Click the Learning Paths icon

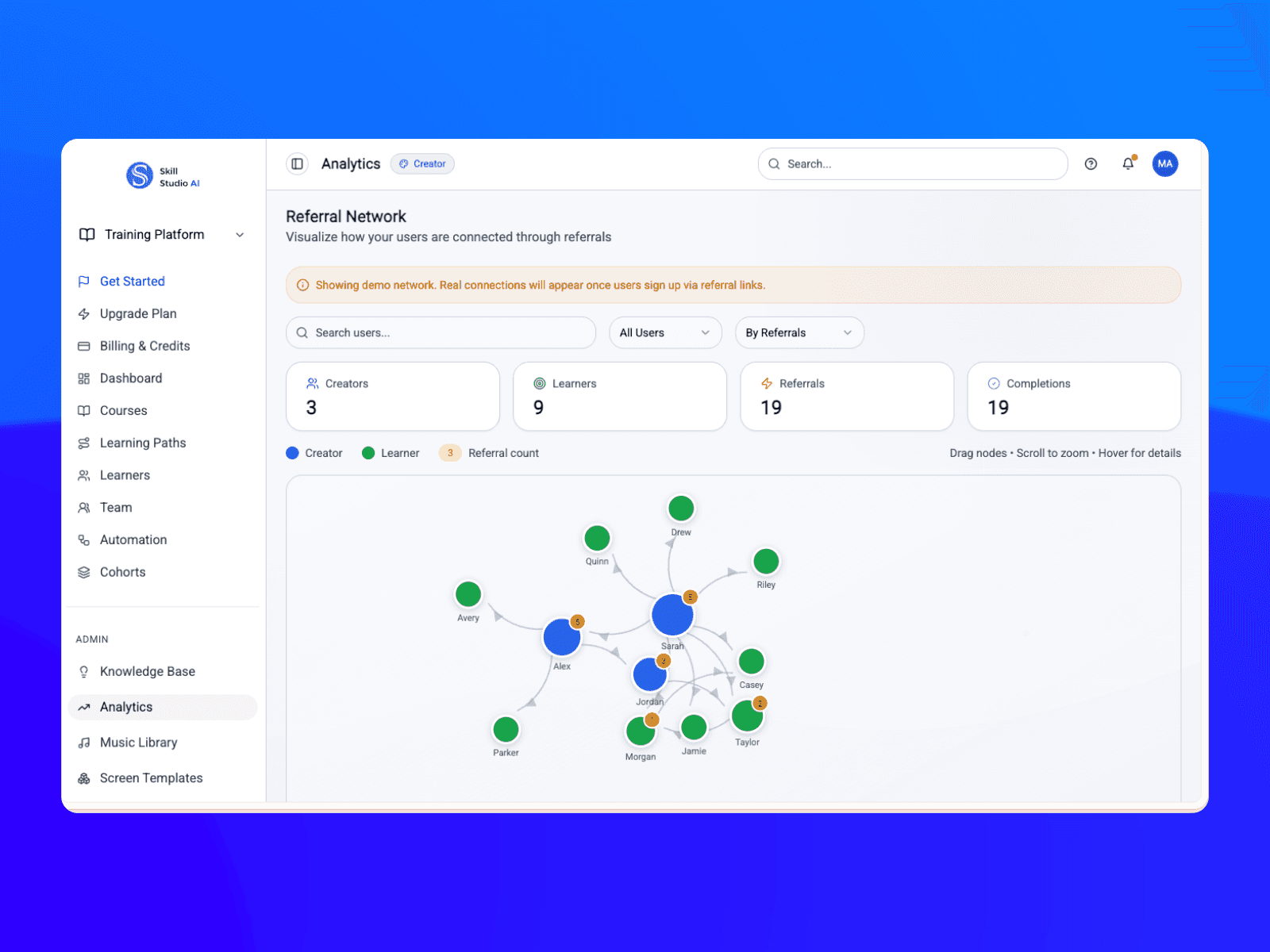click(x=84, y=443)
